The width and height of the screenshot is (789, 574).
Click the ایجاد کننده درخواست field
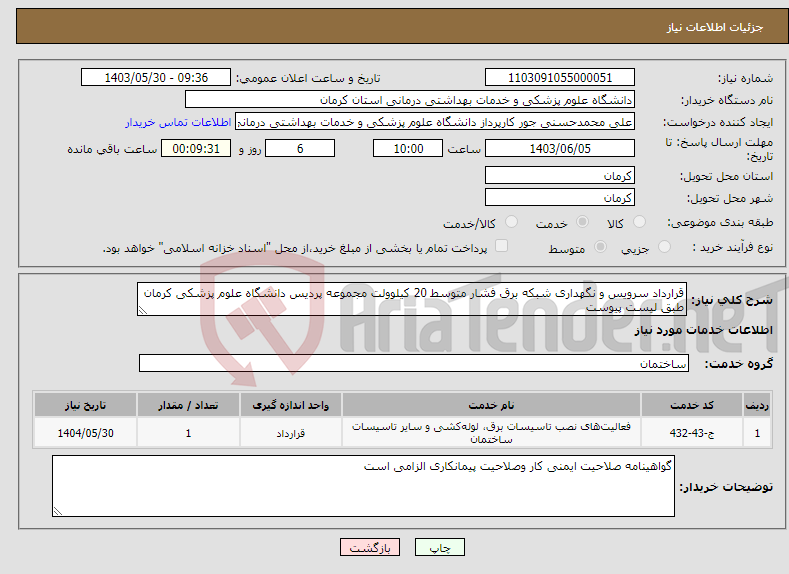435,122
